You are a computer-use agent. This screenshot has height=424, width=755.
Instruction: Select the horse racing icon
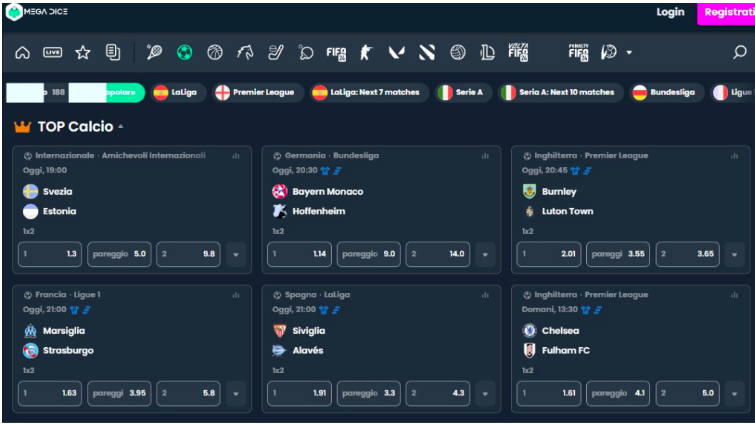click(x=245, y=52)
